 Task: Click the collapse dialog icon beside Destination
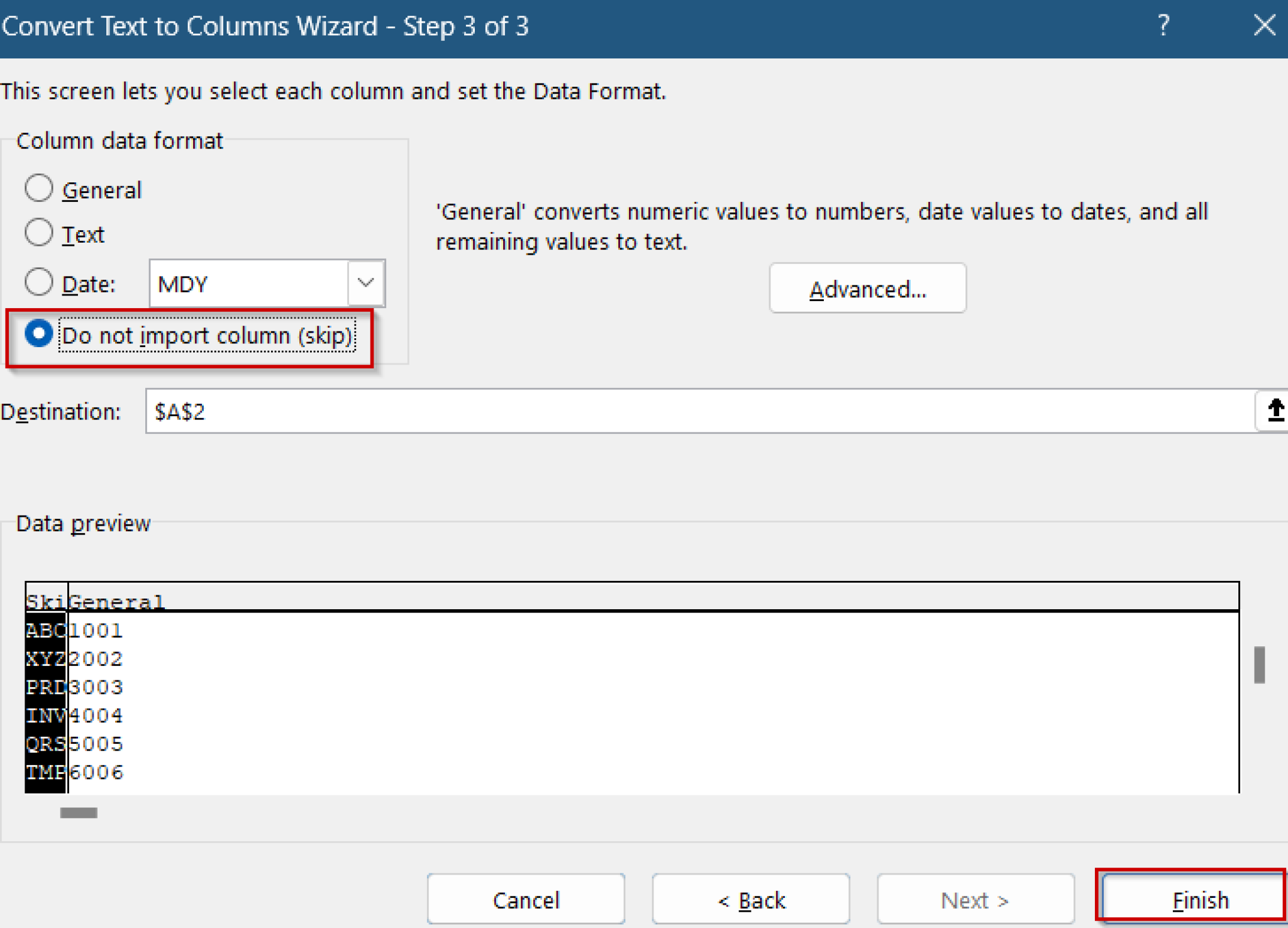(1275, 411)
